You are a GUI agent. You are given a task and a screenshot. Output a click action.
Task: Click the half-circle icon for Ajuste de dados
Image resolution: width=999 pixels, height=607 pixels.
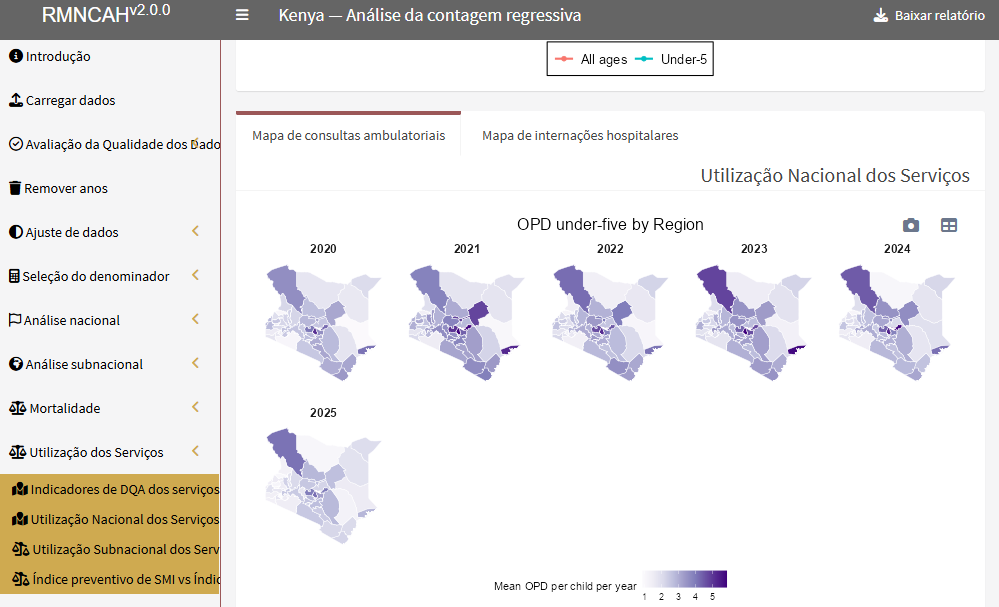(16, 232)
